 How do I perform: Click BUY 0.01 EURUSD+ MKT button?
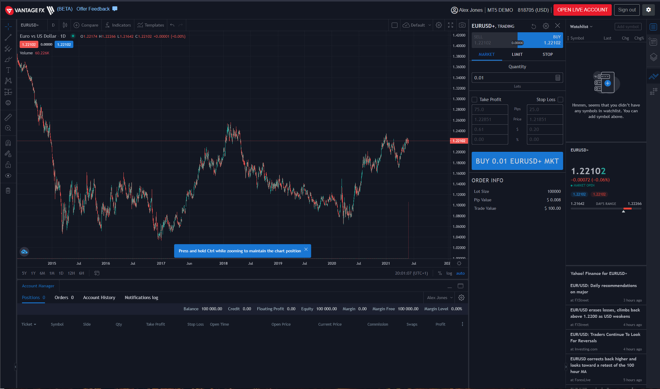click(x=517, y=161)
